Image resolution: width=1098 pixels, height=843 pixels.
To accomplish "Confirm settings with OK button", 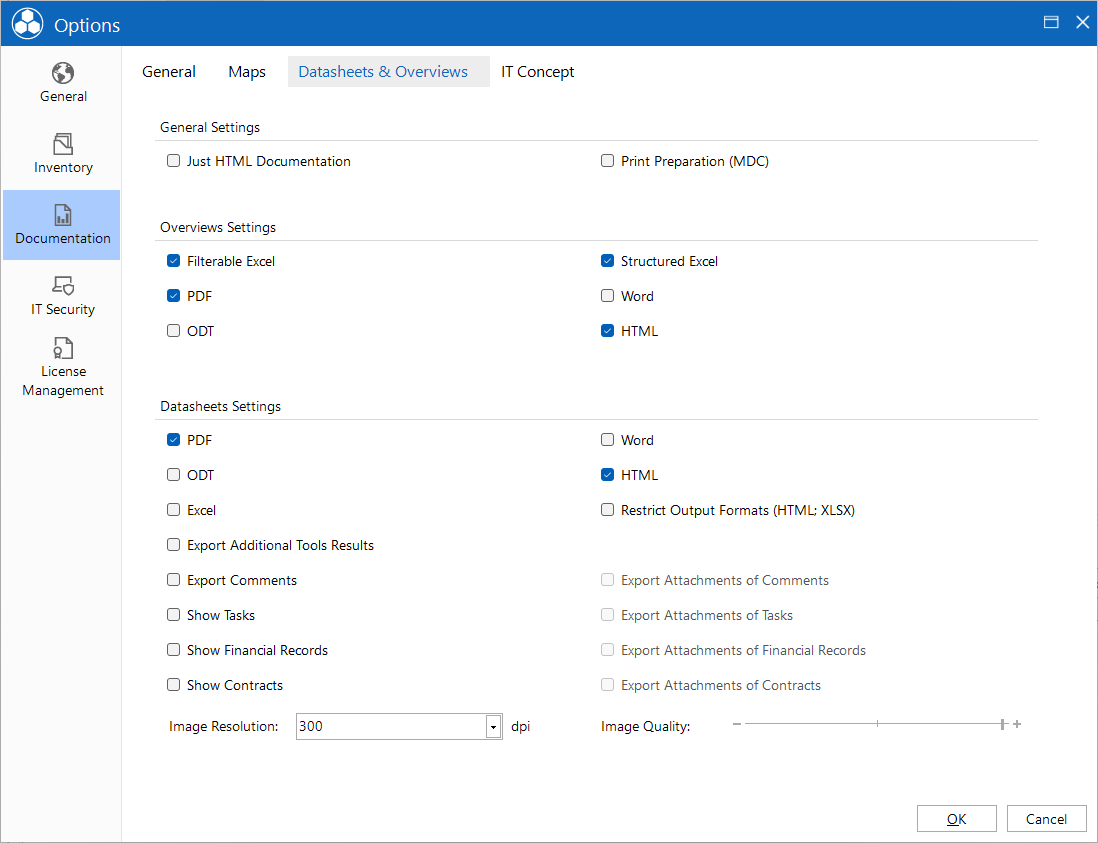I will 957,819.
